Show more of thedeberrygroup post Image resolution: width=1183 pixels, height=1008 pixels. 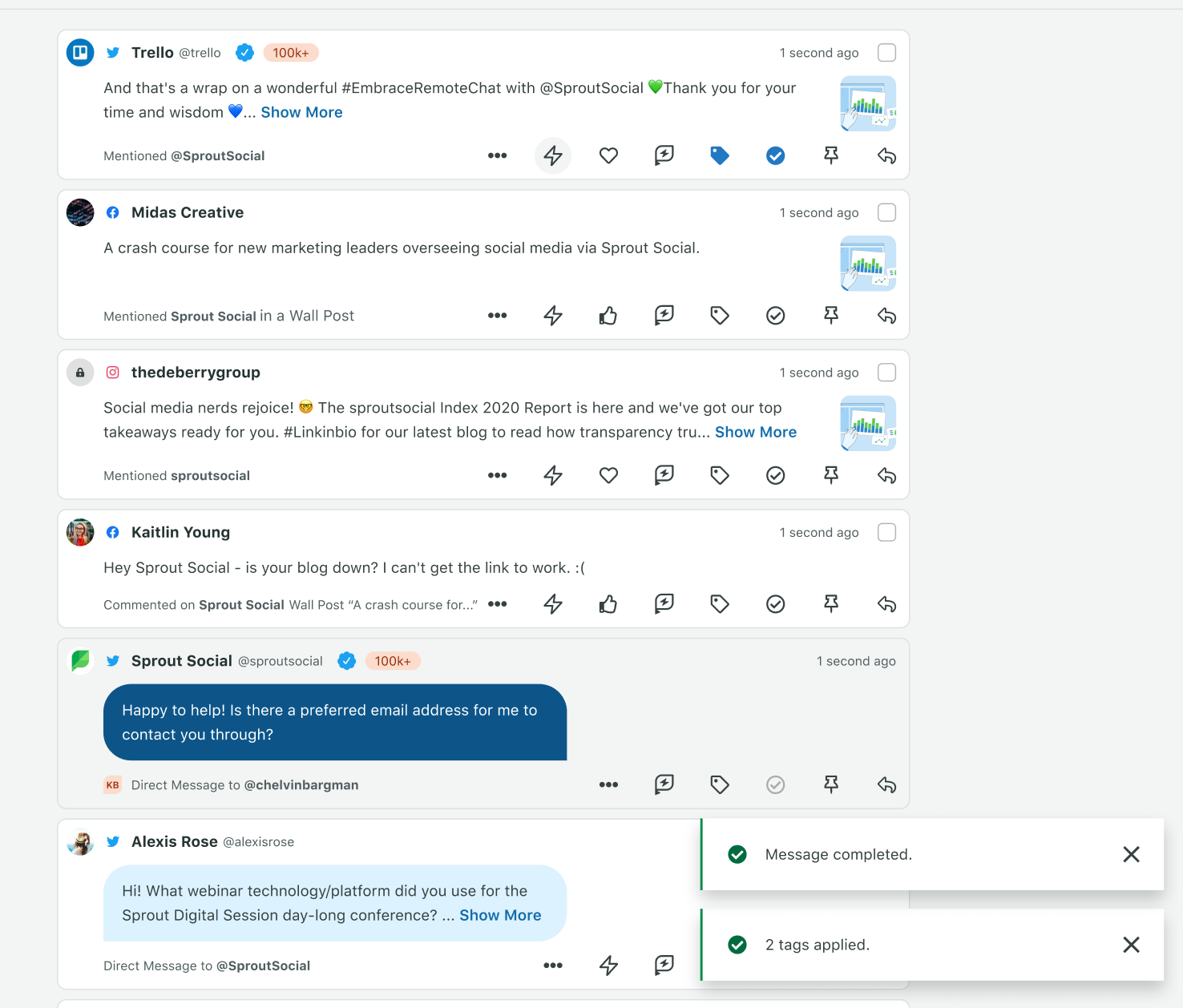click(756, 432)
